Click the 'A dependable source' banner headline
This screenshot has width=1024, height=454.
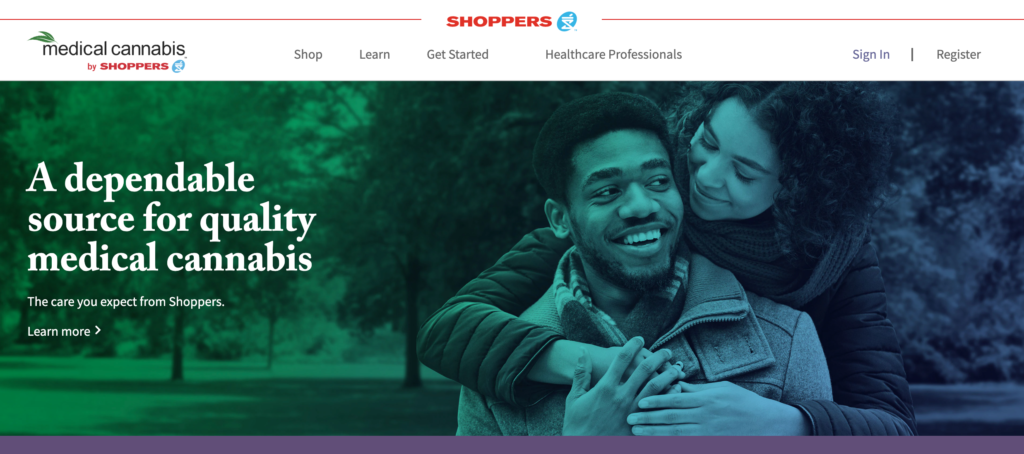pyautogui.click(x=171, y=218)
